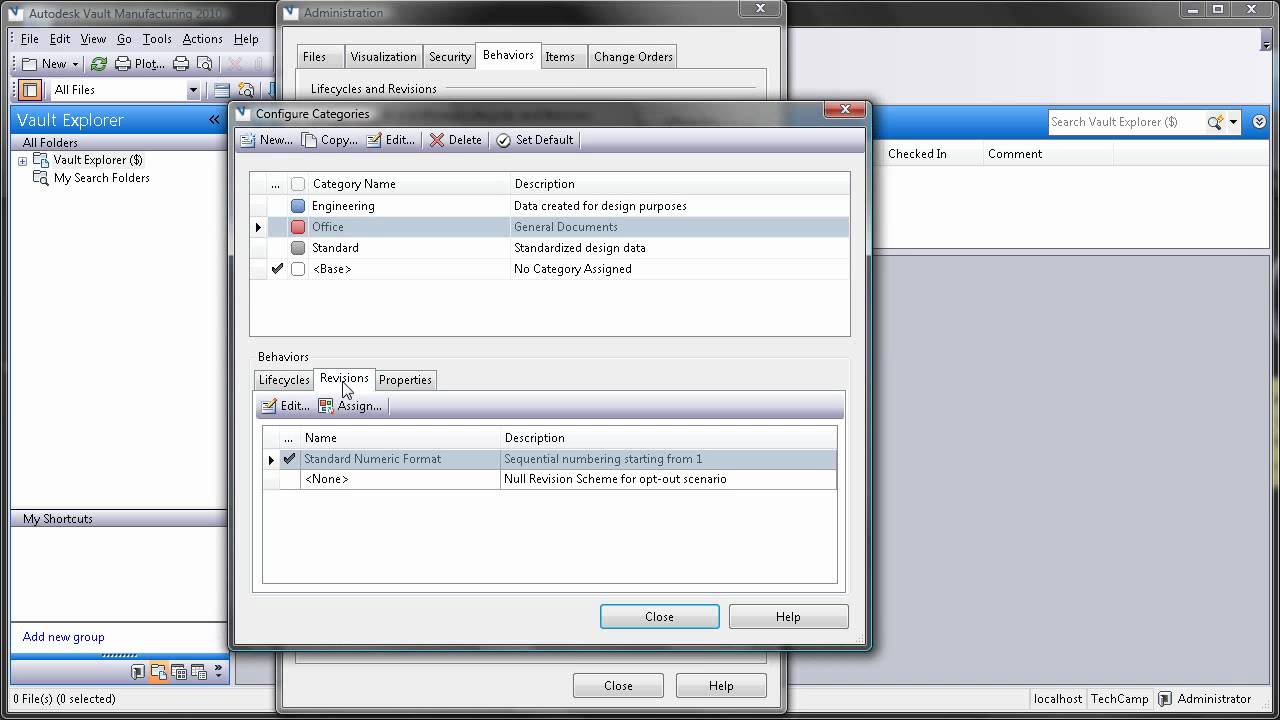Switch to Lifecycles behaviors tab
Image resolution: width=1280 pixels, height=720 pixels.
[284, 380]
